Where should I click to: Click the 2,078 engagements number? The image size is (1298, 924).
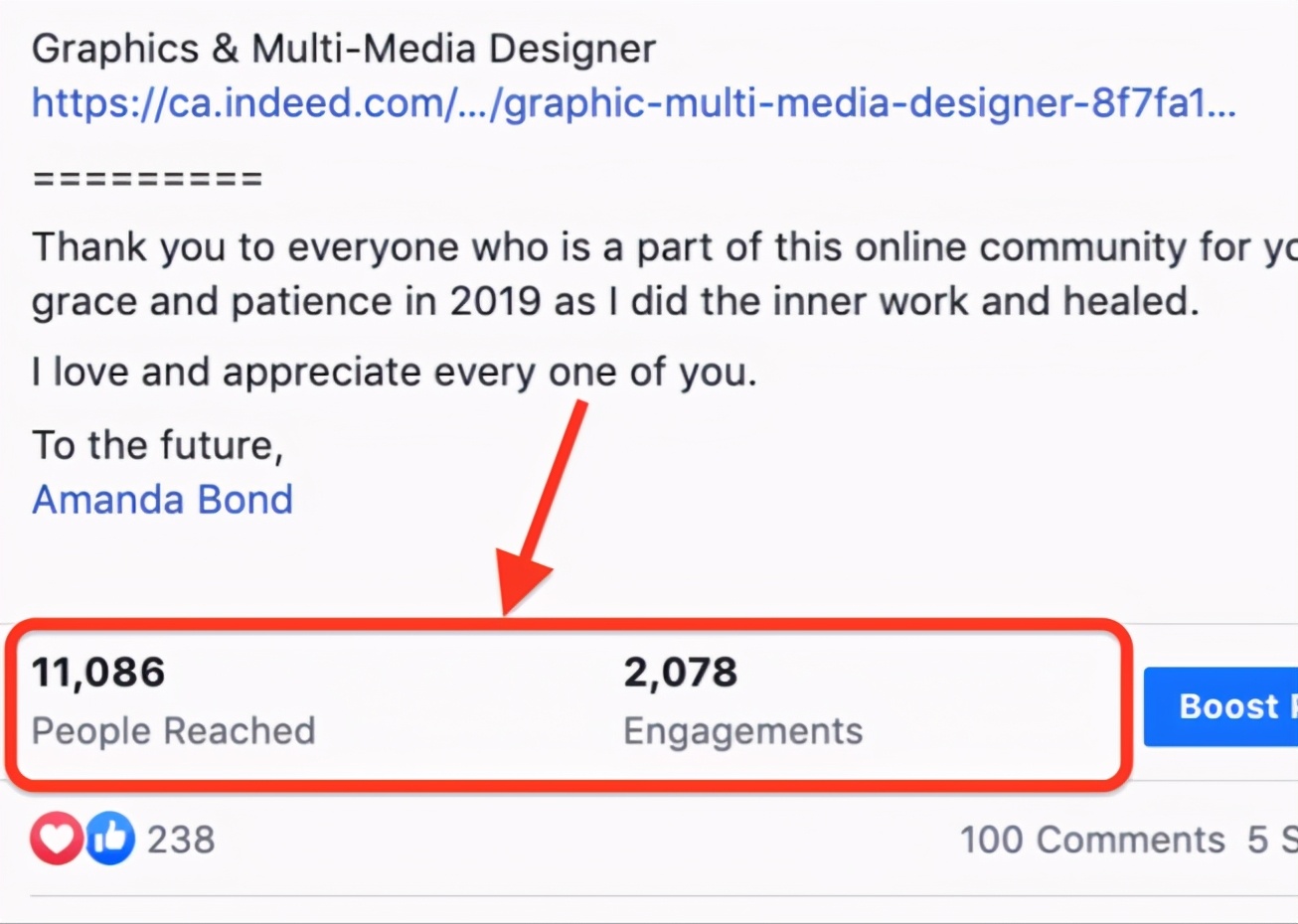click(x=680, y=672)
